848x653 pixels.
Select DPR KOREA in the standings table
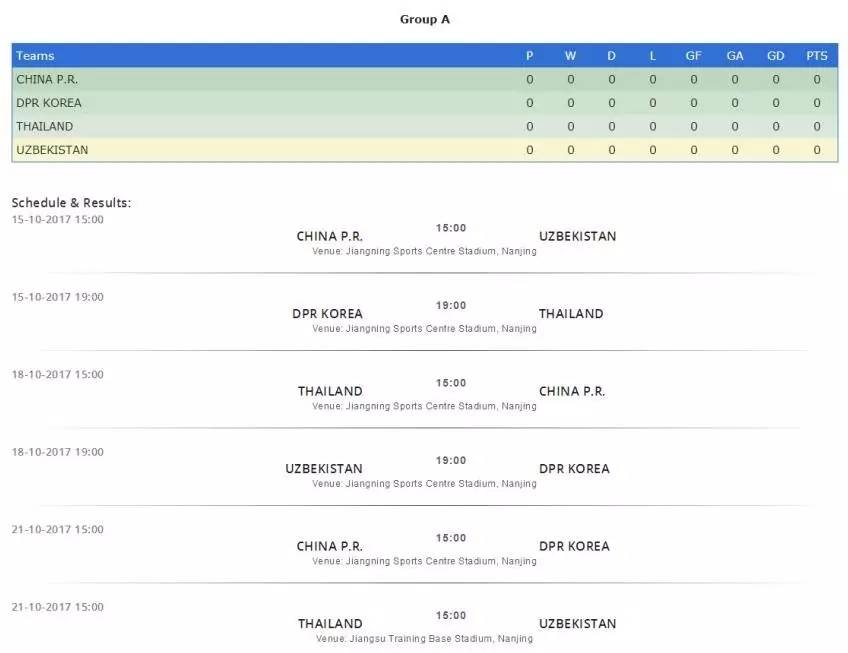(x=49, y=103)
